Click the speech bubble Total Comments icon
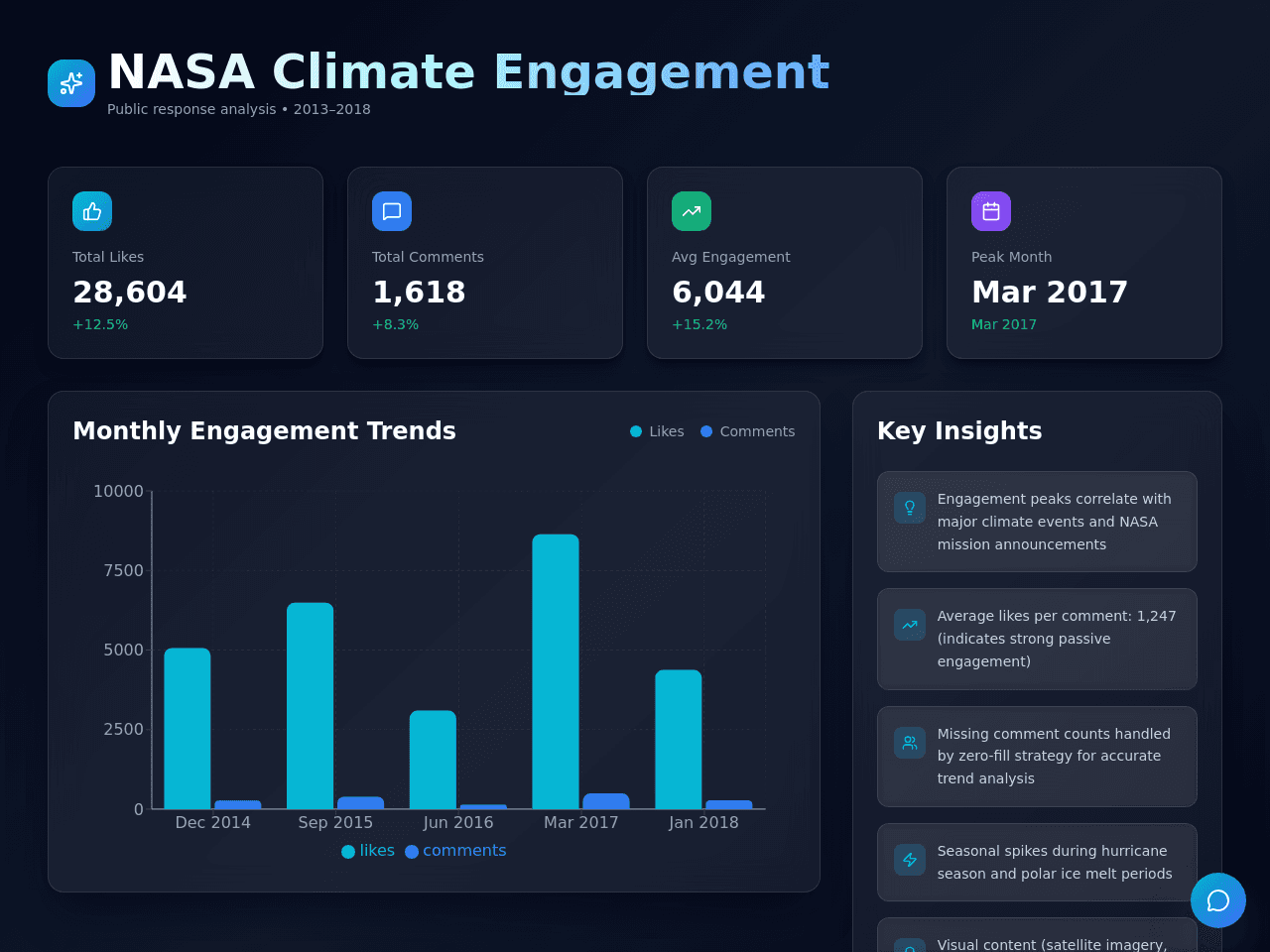 click(x=392, y=211)
